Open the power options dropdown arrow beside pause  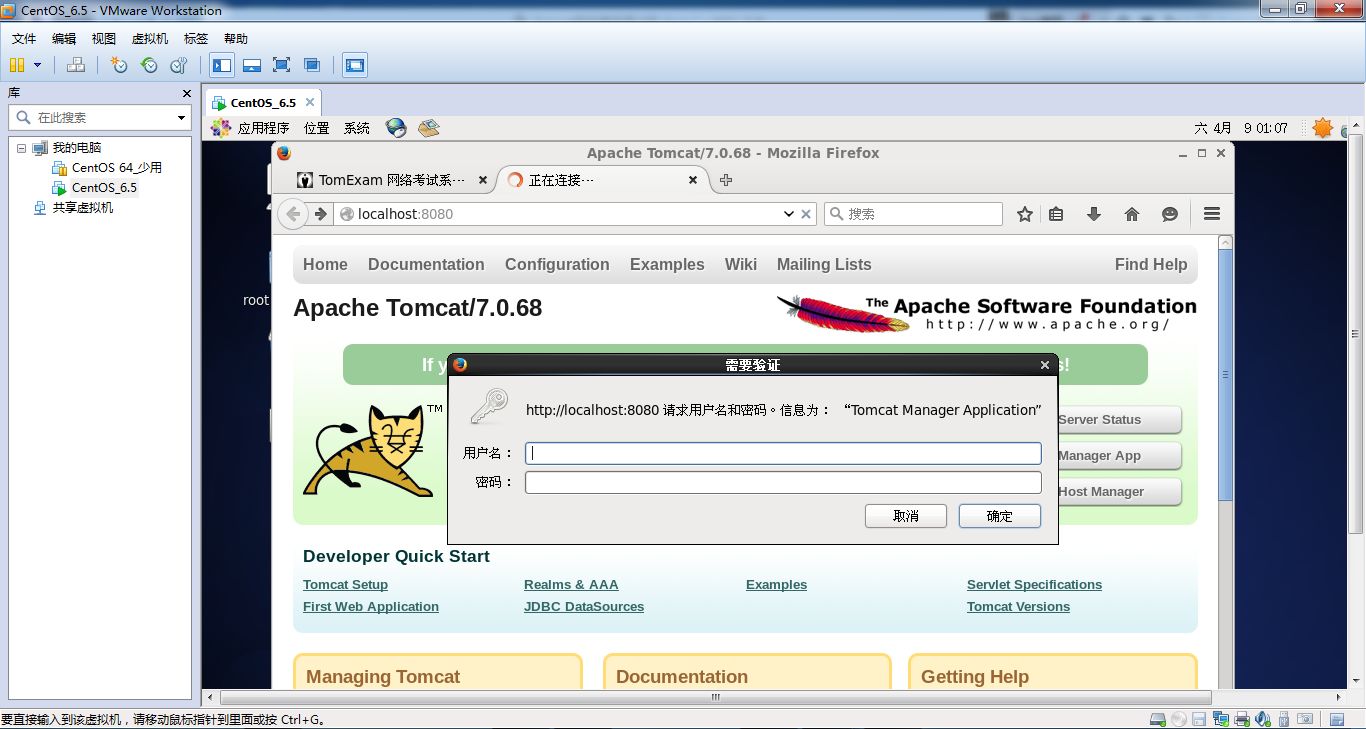[38, 65]
